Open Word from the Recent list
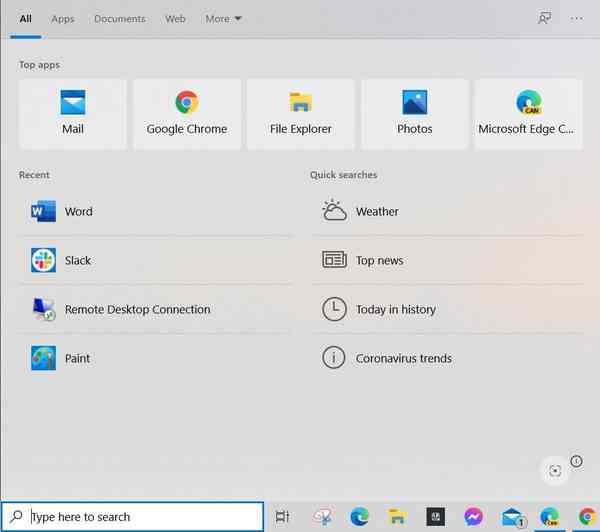The image size is (600, 532). click(155, 211)
